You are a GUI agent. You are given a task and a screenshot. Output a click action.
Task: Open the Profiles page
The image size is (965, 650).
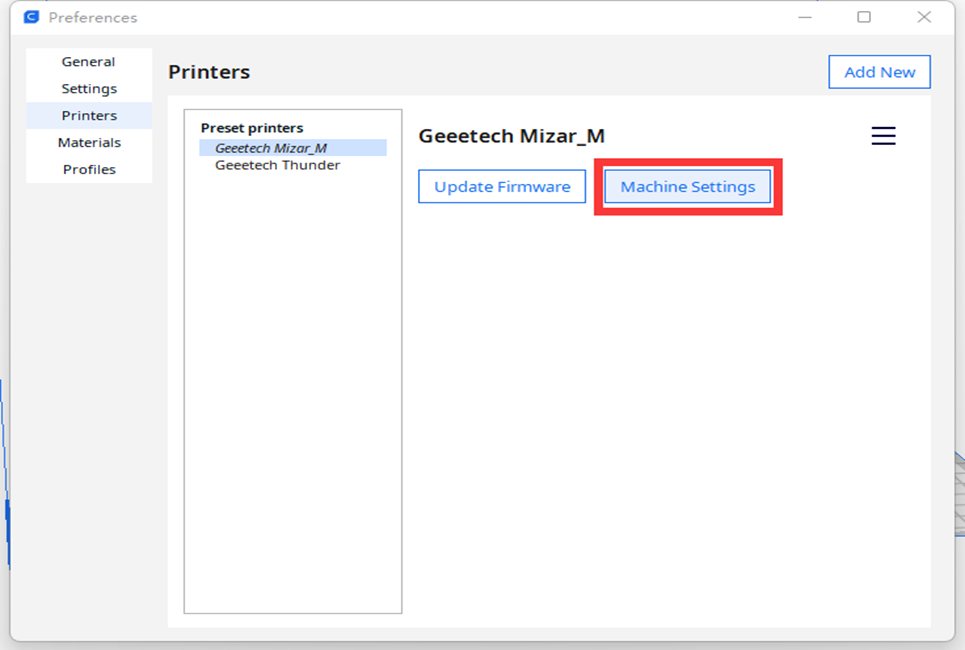(x=89, y=169)
